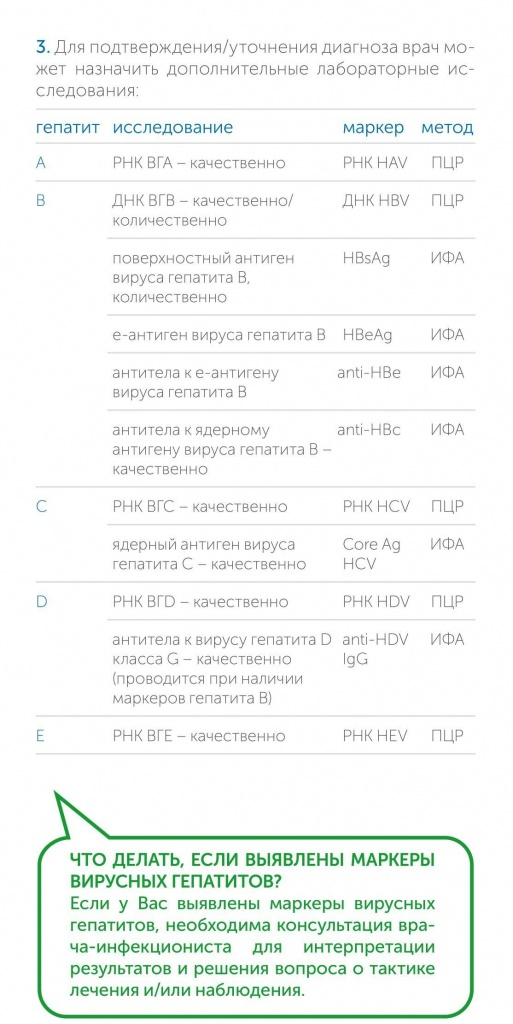Select hepatitis B row letter
Image resolution: width=513 pixels, height=1024 pixels.
[x=40, y=200]
